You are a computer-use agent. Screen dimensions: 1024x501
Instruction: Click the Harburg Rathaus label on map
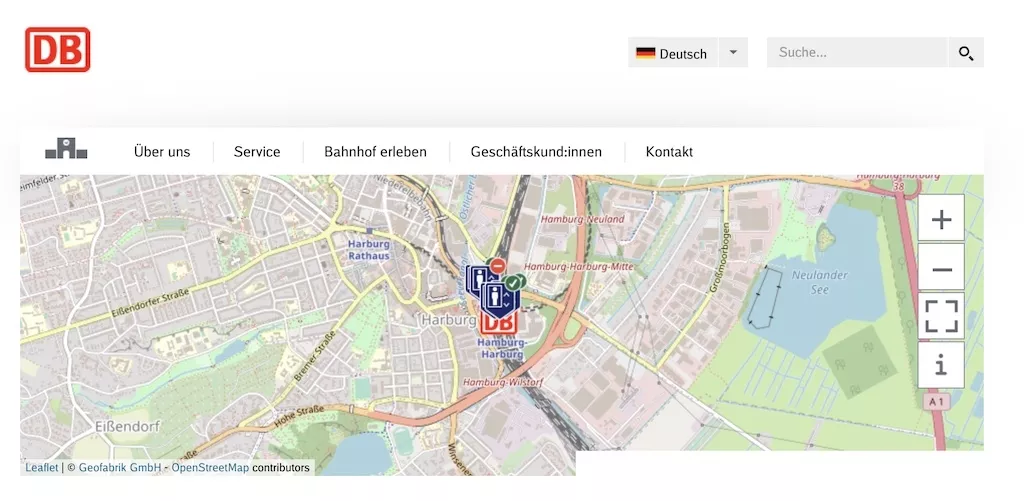(x=368, y=250)
